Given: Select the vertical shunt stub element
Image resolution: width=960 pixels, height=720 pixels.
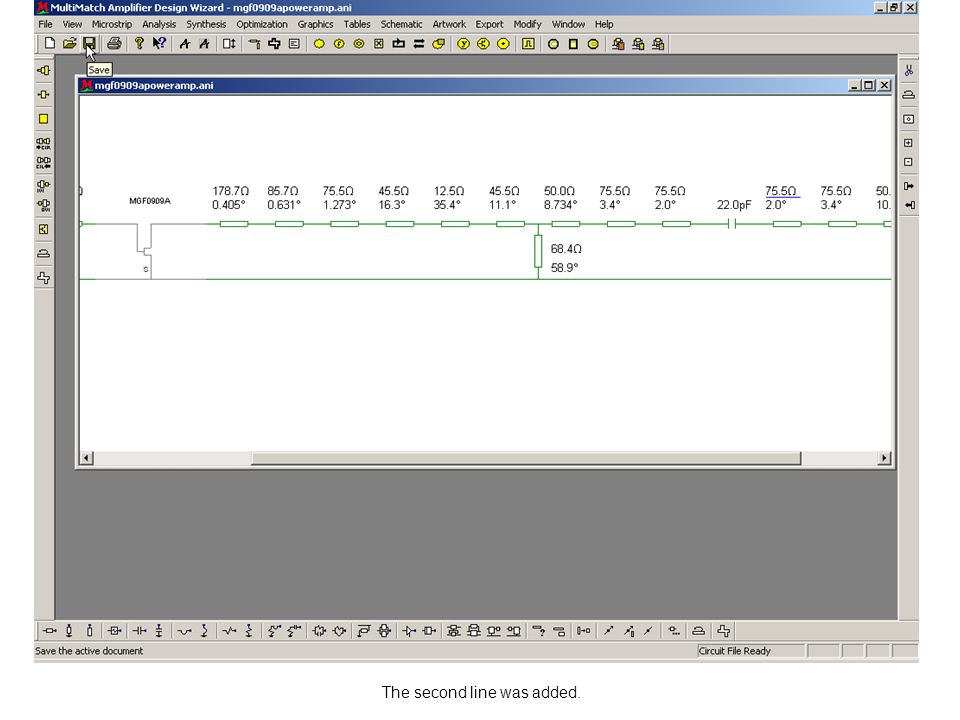Looking at the screenshot, I should click(x=538, y=252).
